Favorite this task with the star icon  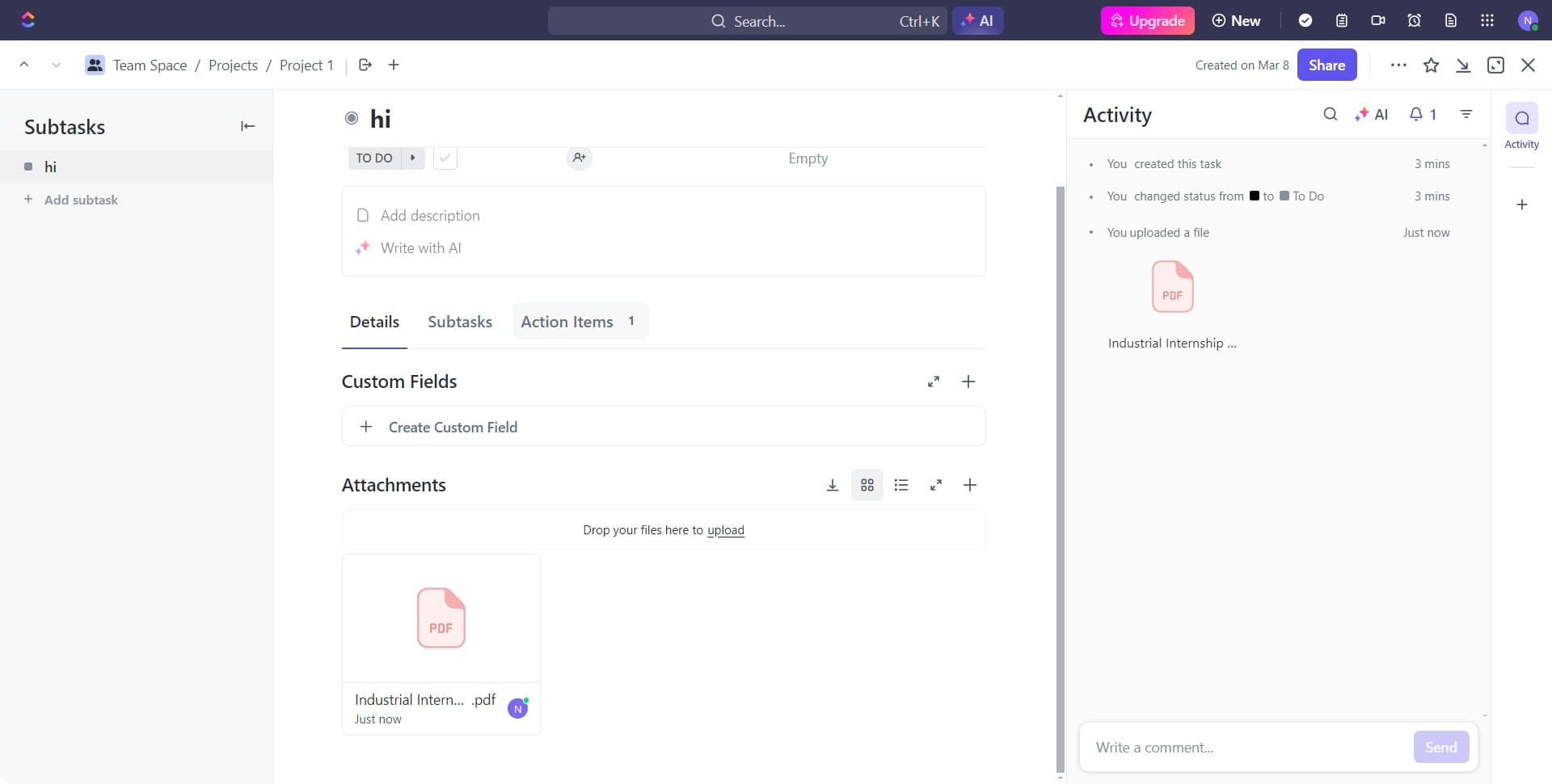pos(1431,65)
